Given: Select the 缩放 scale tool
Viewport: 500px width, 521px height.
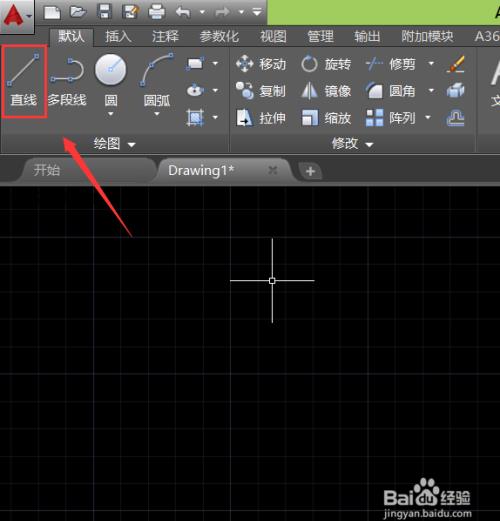Looking at the screenshot, I should (326, 118).
